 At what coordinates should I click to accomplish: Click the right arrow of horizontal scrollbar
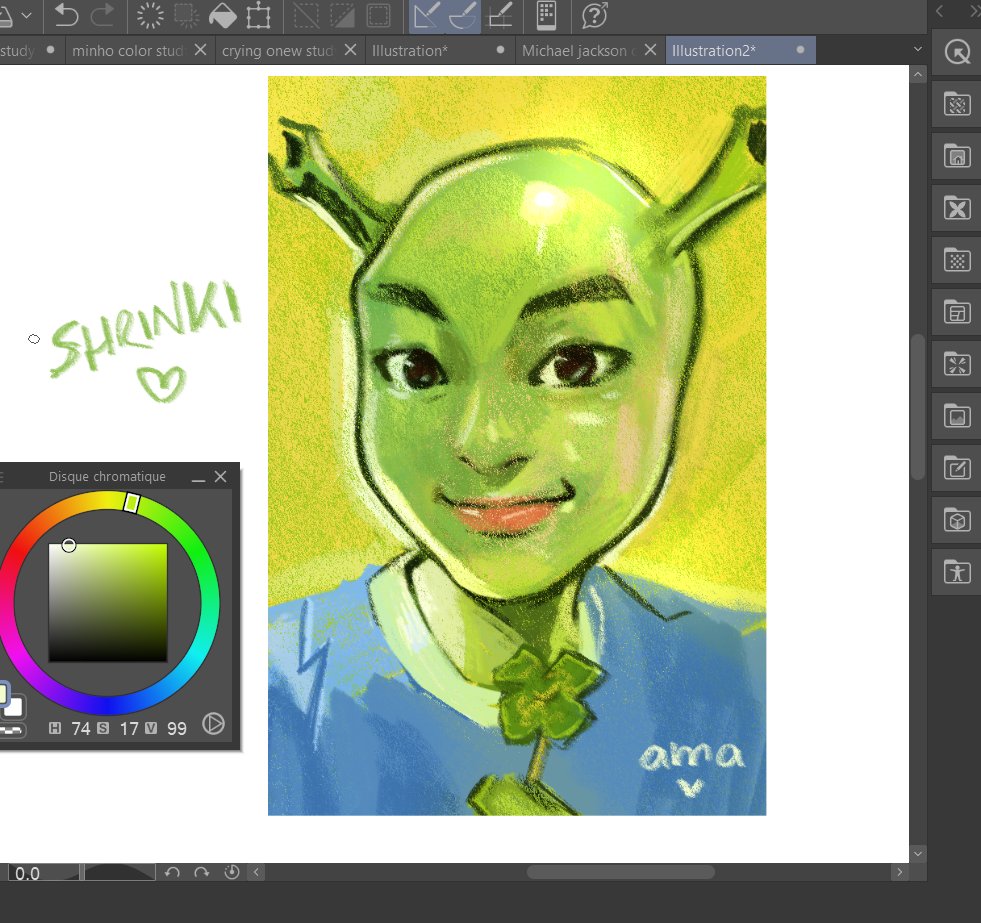coord(900,872)
